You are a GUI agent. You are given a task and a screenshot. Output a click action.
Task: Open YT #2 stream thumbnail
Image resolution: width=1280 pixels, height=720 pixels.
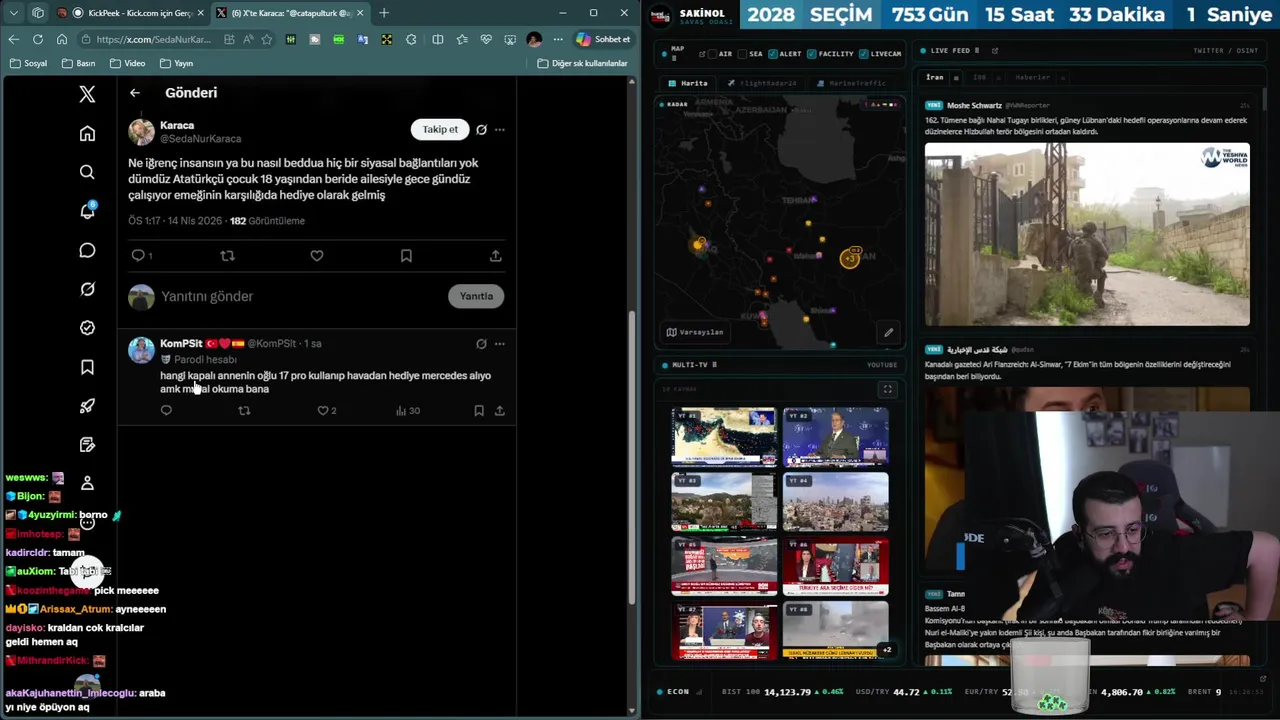point(835,436)
